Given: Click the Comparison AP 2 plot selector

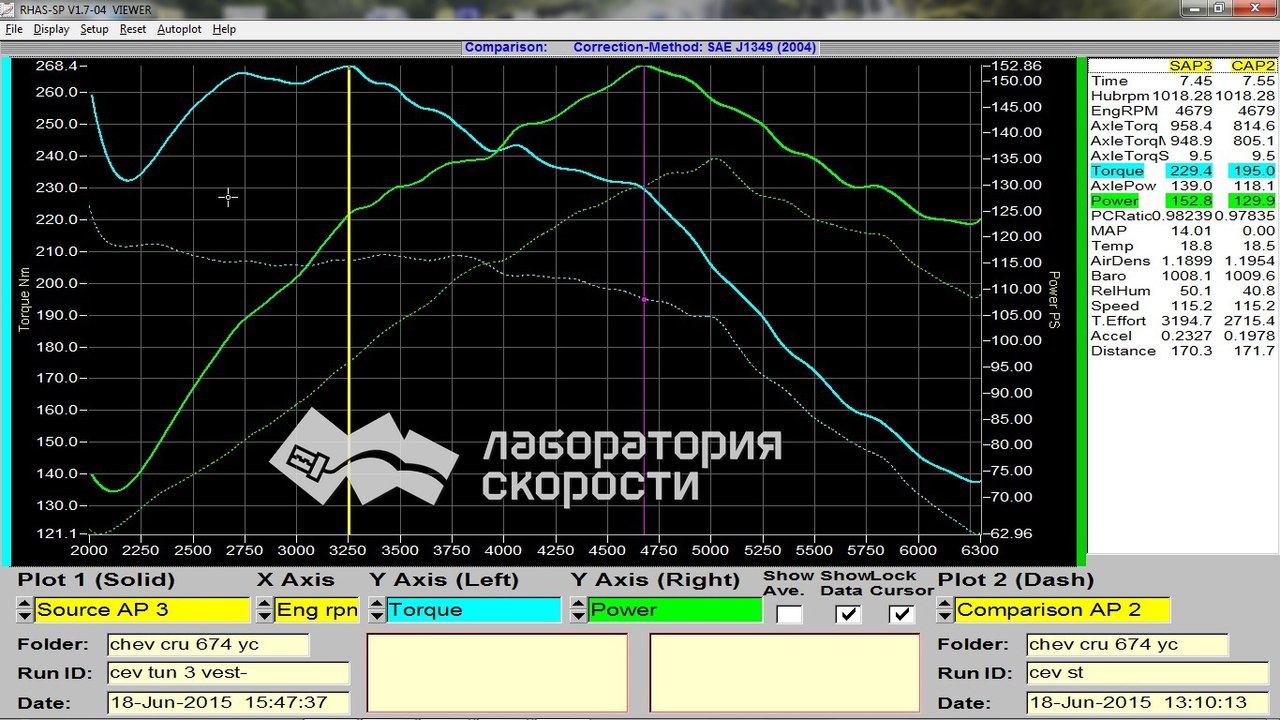Looking at the screenshot, I should click(x=1062, y=610).
